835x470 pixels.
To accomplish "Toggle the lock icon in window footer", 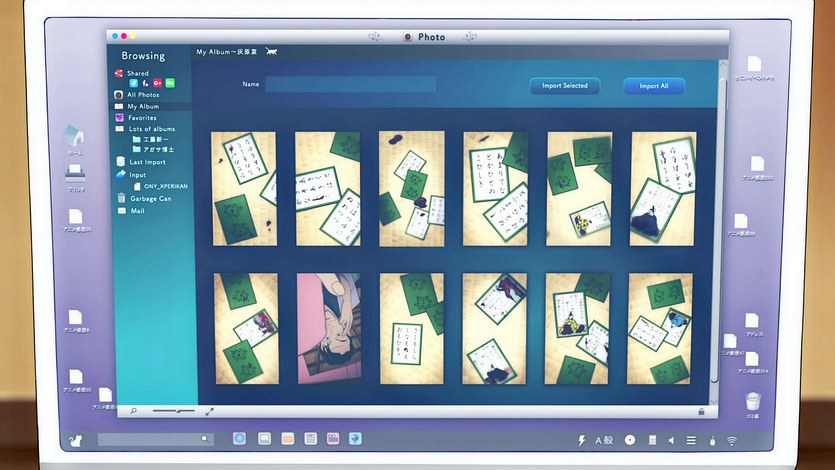I will 701,411.
